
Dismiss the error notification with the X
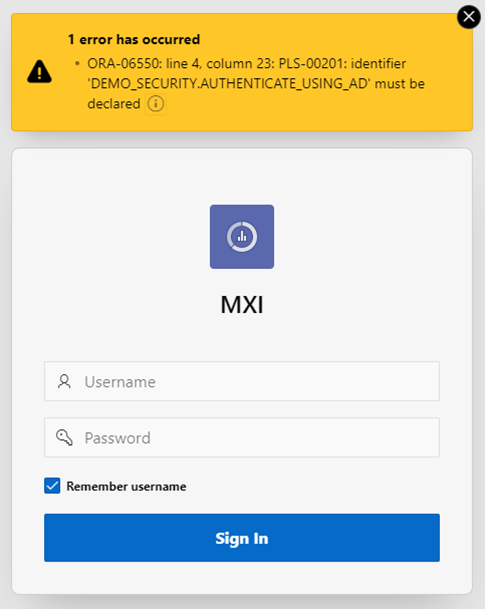469,17
